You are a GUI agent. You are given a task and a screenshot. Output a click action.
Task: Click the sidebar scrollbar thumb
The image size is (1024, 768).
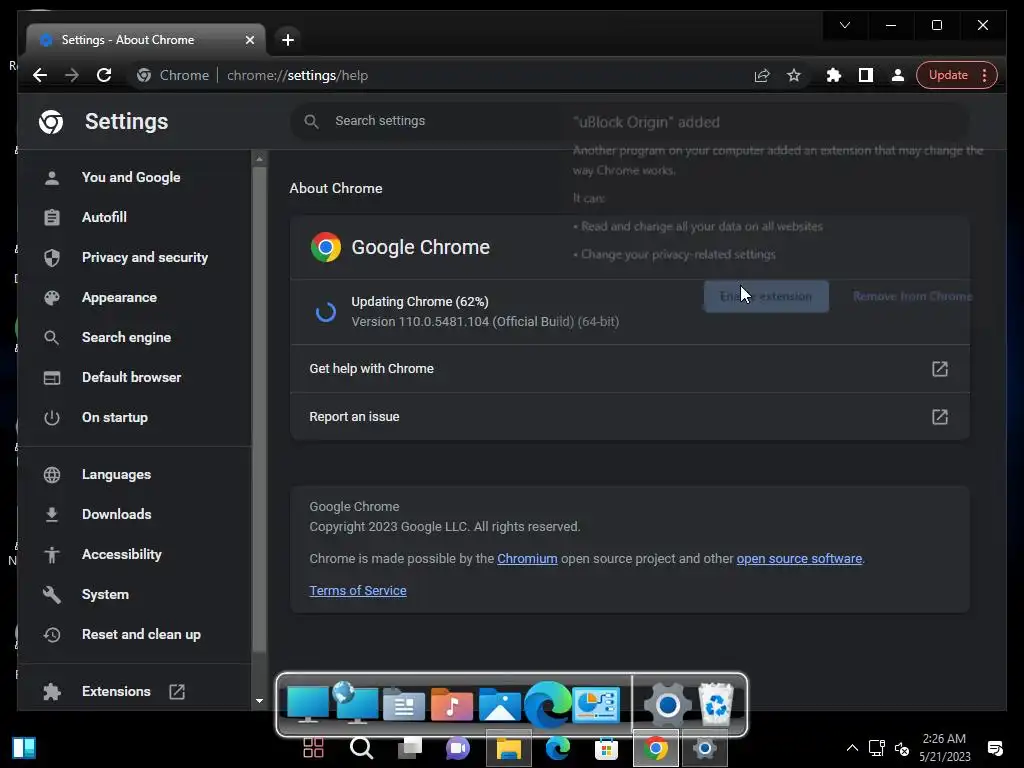259,410
